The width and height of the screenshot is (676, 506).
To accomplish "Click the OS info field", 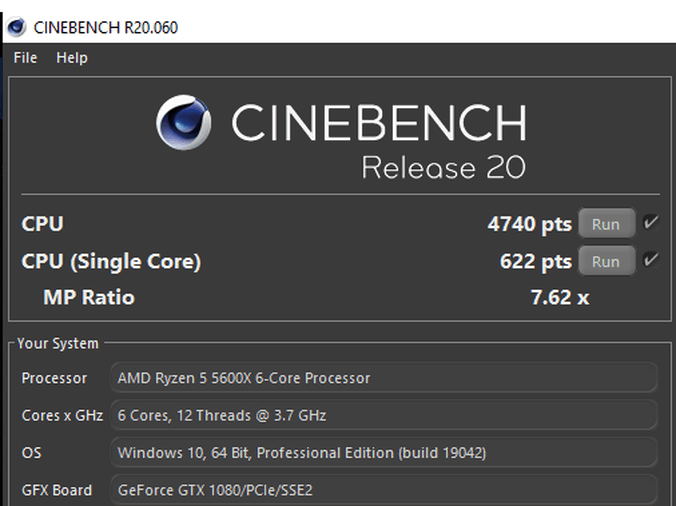I will coord(384,453).
